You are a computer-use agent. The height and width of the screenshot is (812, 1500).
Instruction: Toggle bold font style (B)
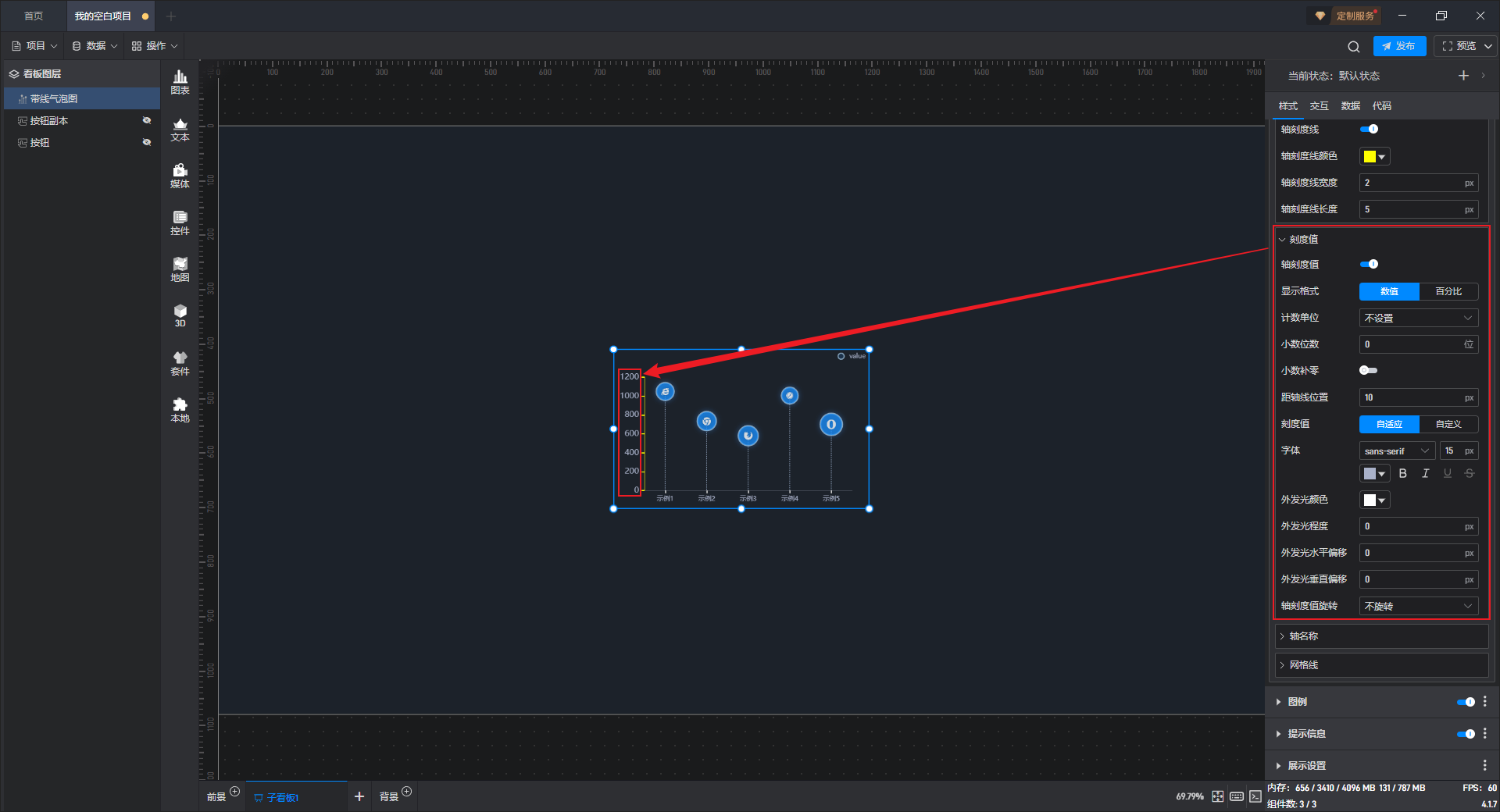click(x=1403, y=473)
